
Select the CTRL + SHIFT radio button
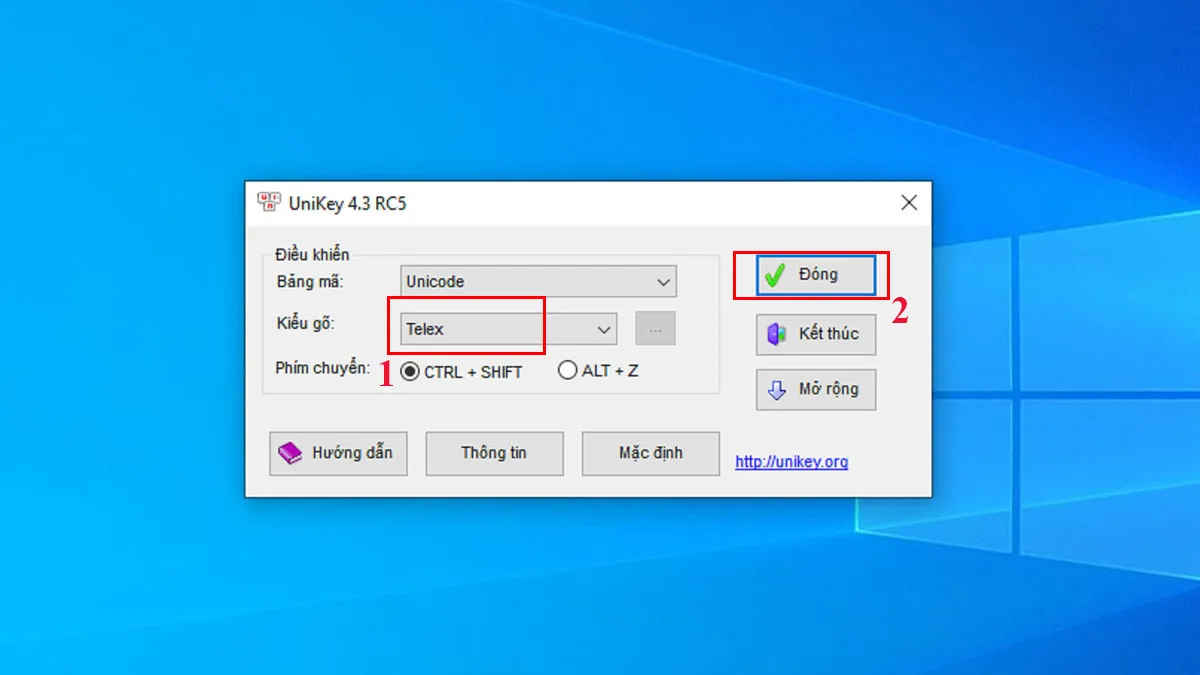[x=410, y=371]
